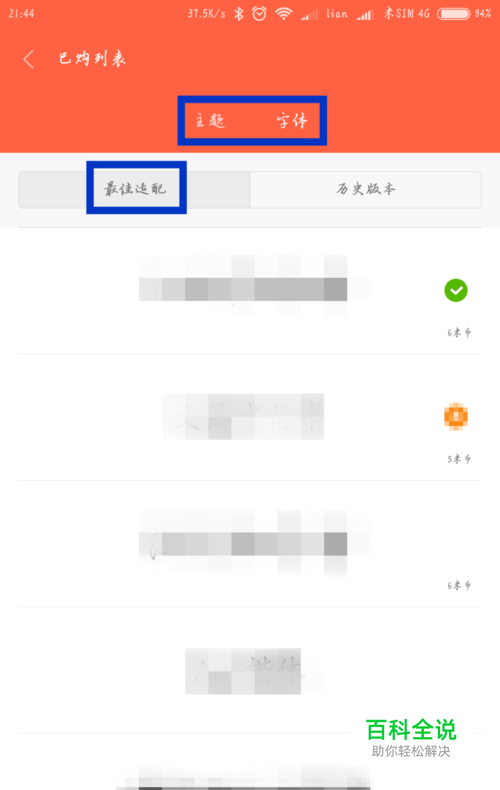Select the 最佳适配 segment
Image resolution: width=500 pixels, height=790 pixels.
pyautogui.click(x=134, y=189)
